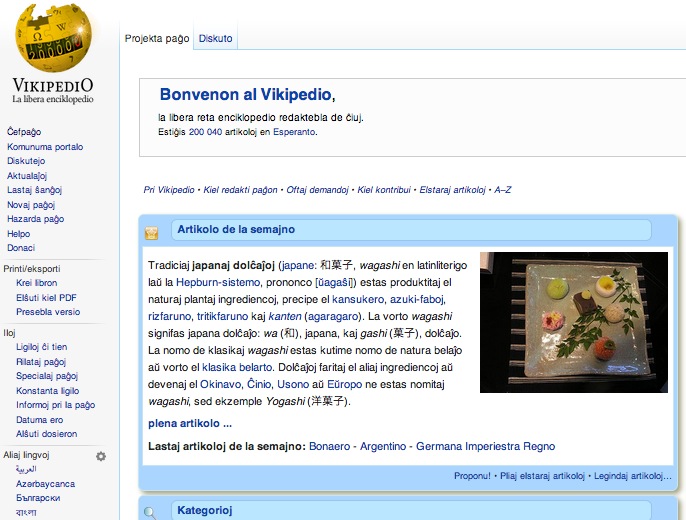Screen dimensions: 686x520
Task: Open Specialaj paĝoj
Action: point(47,376)
